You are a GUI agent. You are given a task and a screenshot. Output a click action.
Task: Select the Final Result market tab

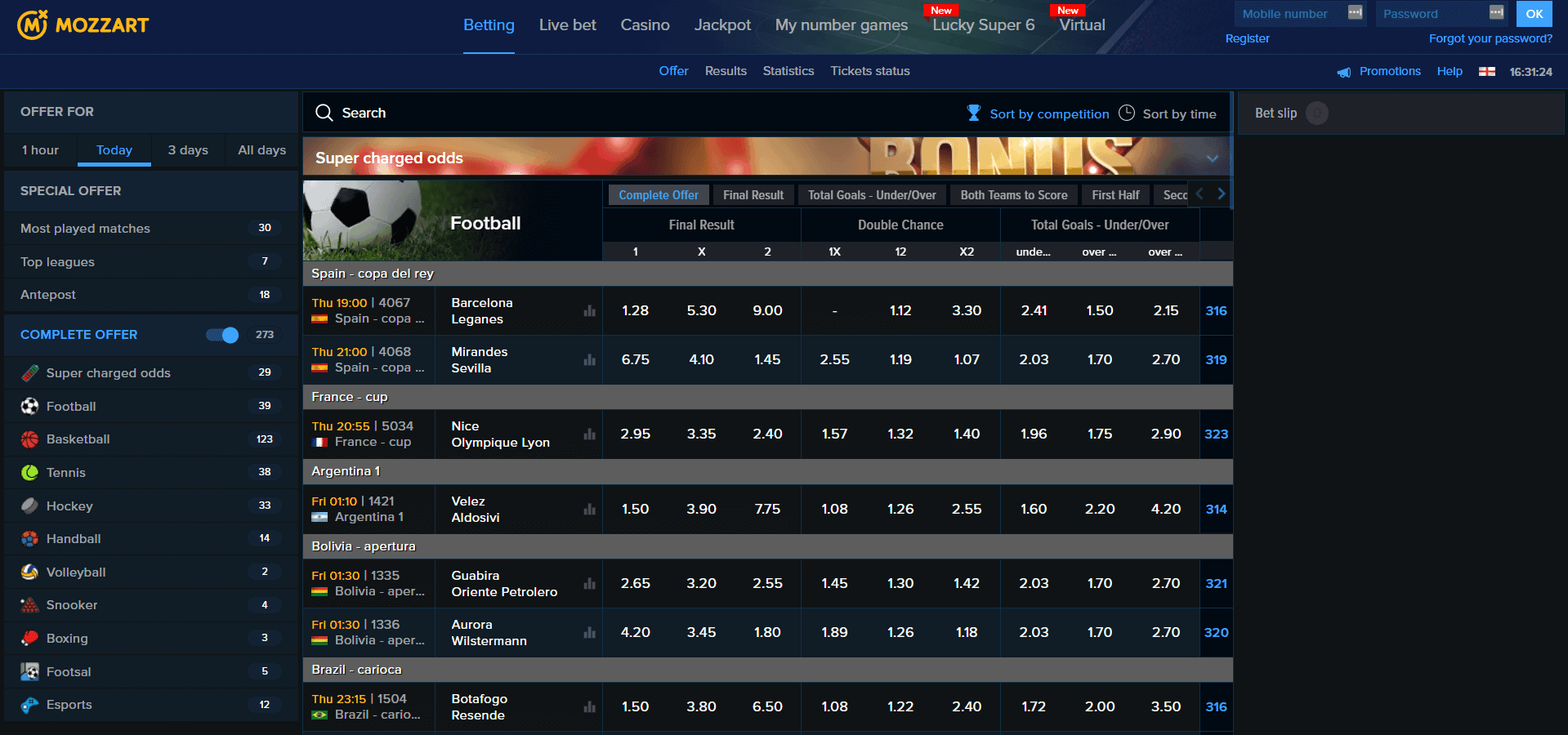click(753, 195)
